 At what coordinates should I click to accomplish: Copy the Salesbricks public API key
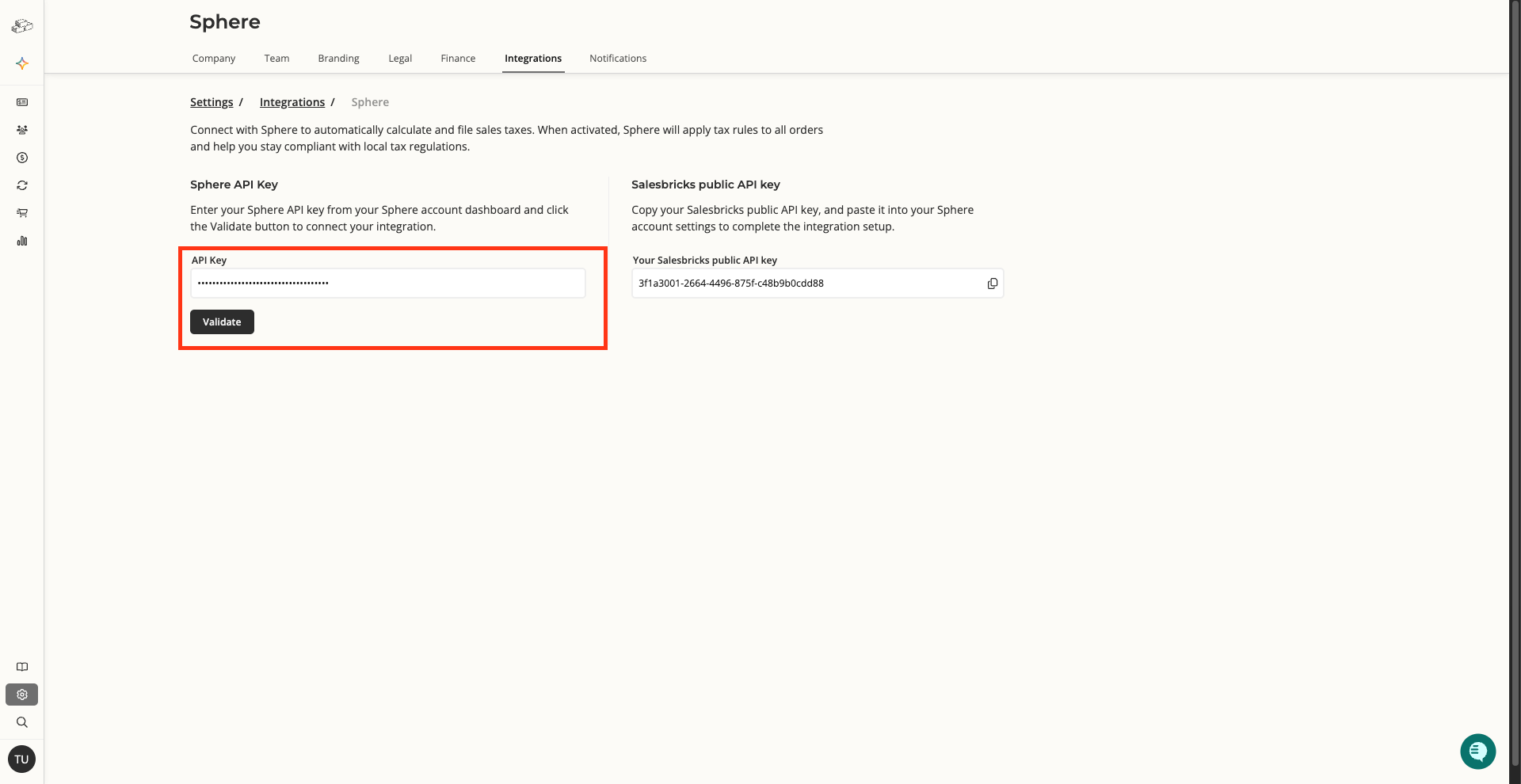tap(992, 284)
